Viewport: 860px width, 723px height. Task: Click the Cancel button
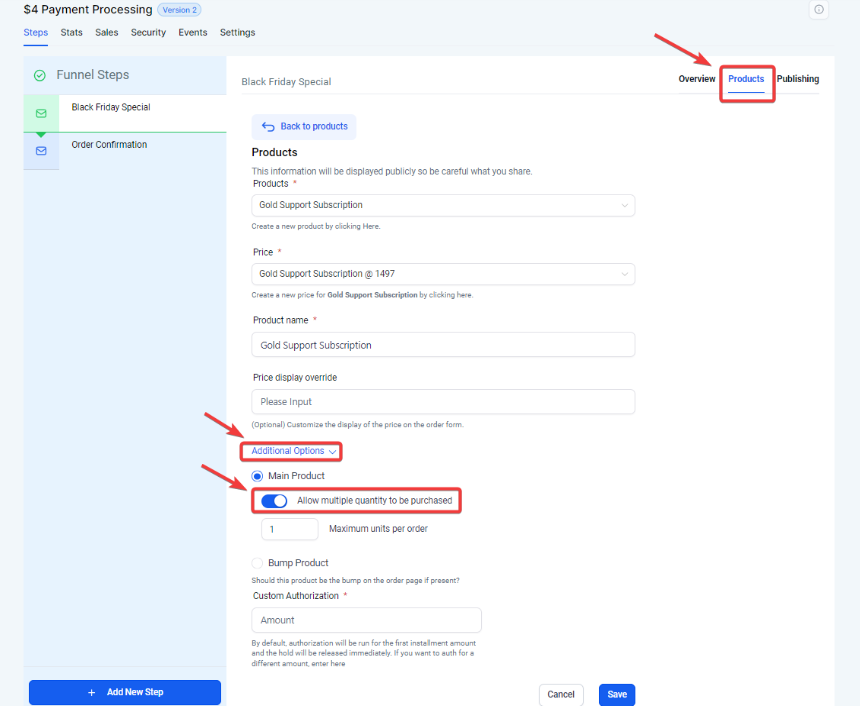pyautogui.click(x=561, y=694)
